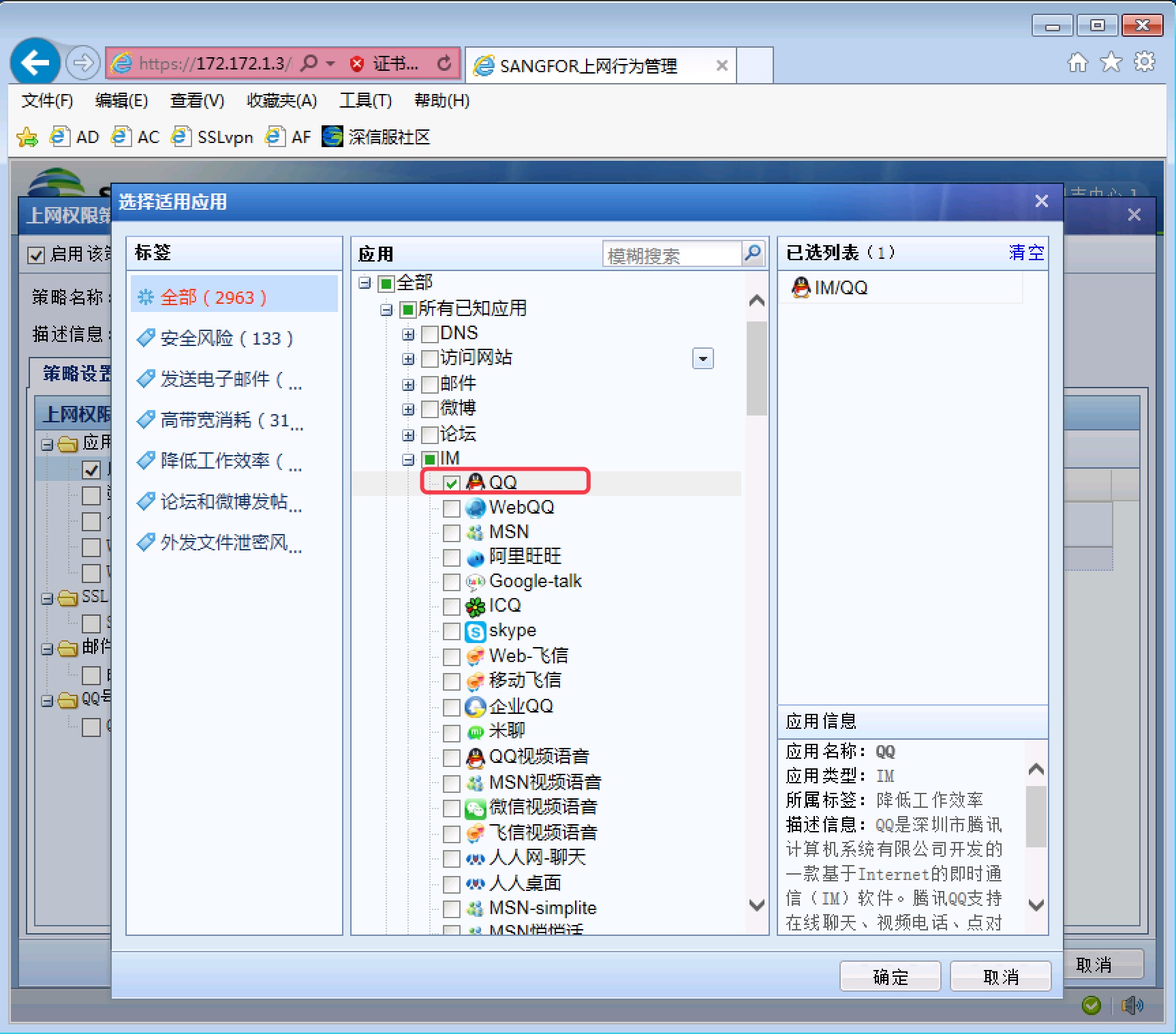Open the dropdown arrow beside 访问网站
The image size is (1176, 1034).
coord(703,358)
